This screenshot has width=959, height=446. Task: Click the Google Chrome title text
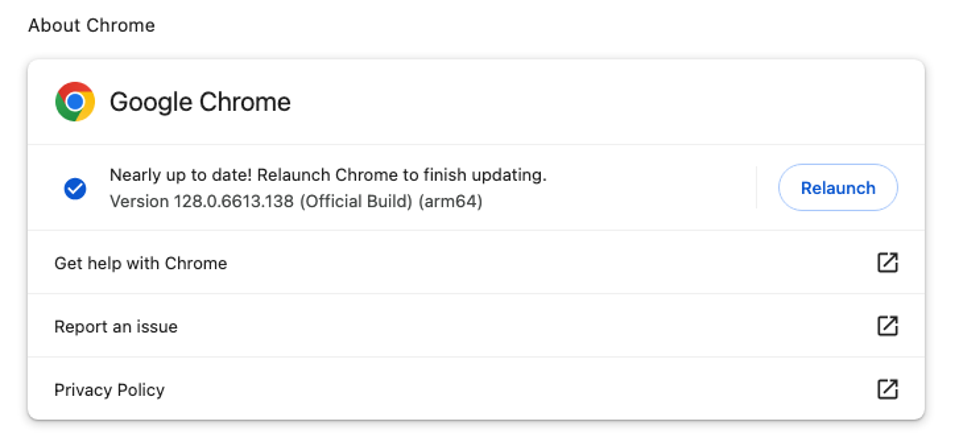point(200,102)
